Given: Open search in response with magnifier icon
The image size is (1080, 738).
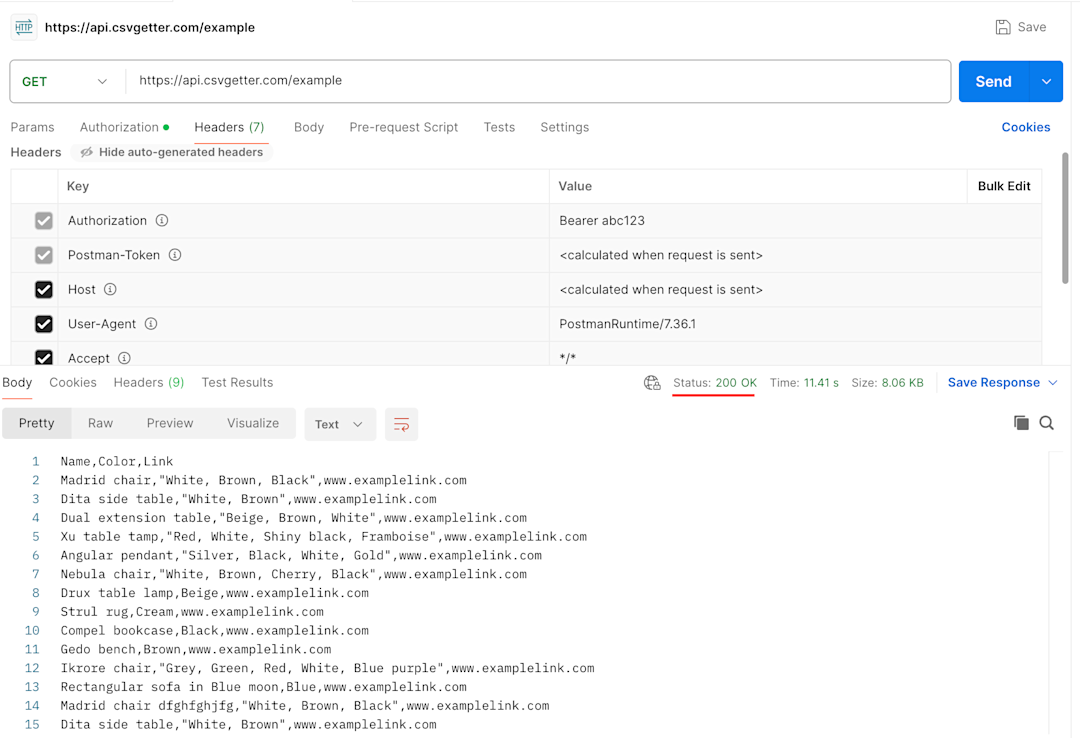Looking at the screenshot, I should 1046,423.
